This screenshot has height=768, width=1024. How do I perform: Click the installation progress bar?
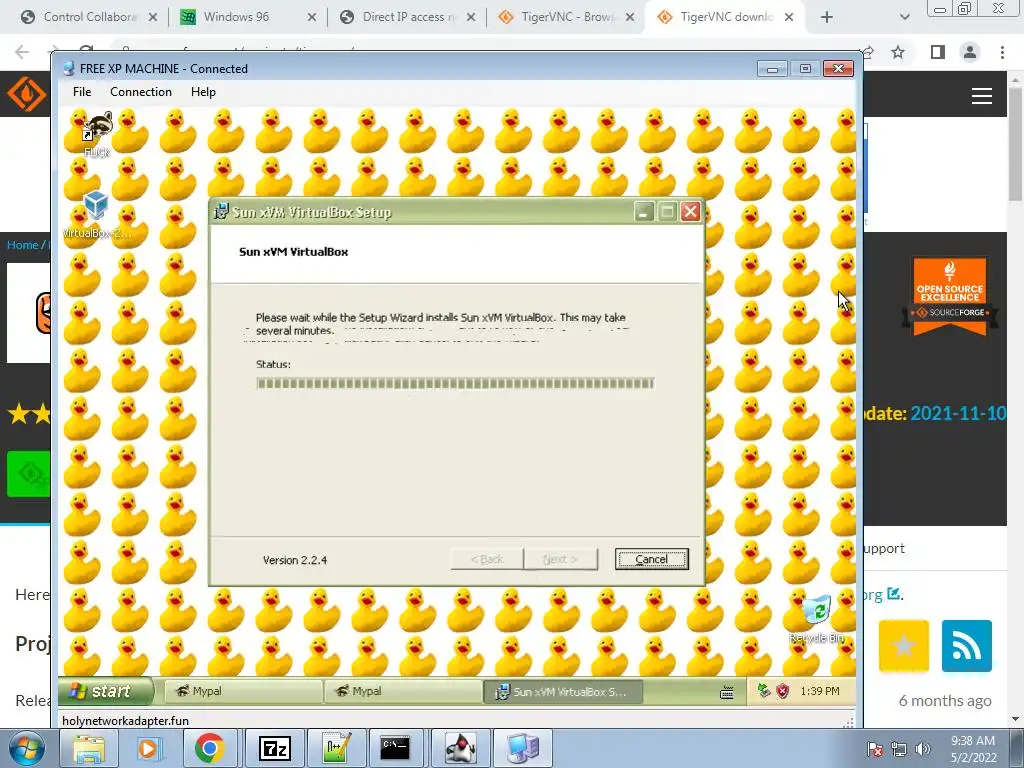pyautogui.click(x=455, y=383)
